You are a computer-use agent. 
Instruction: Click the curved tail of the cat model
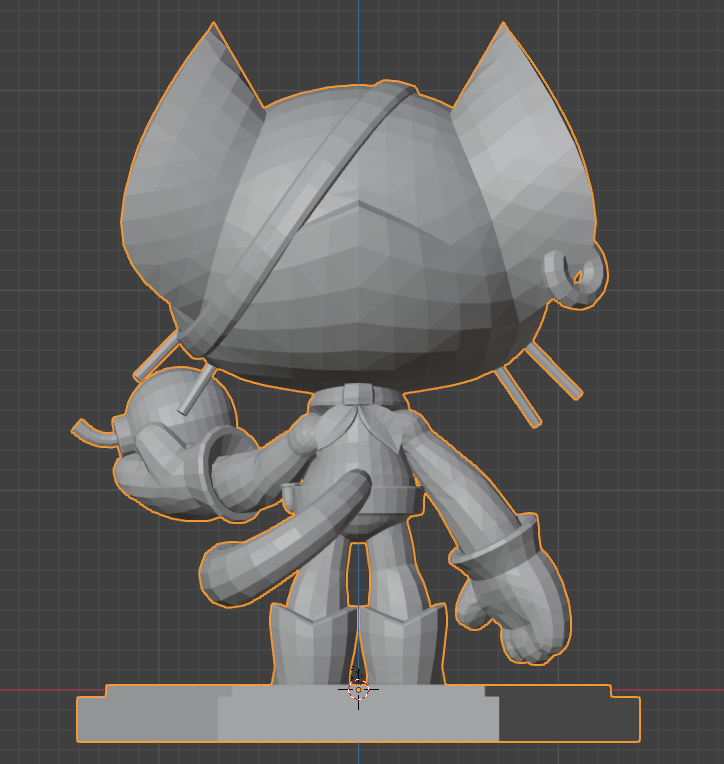point(285,539)
